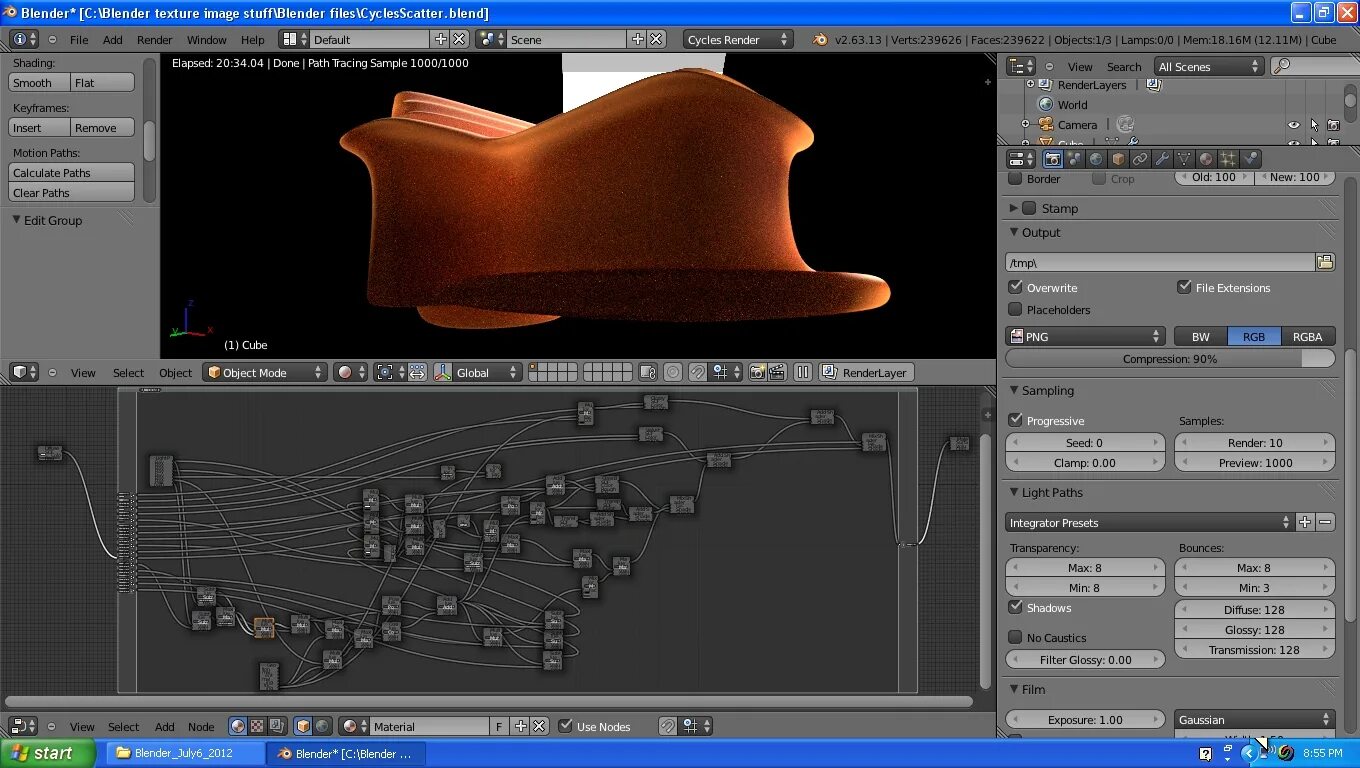
Task: Uncheck the Shadows checkbox
Action: click(1015, 607)
